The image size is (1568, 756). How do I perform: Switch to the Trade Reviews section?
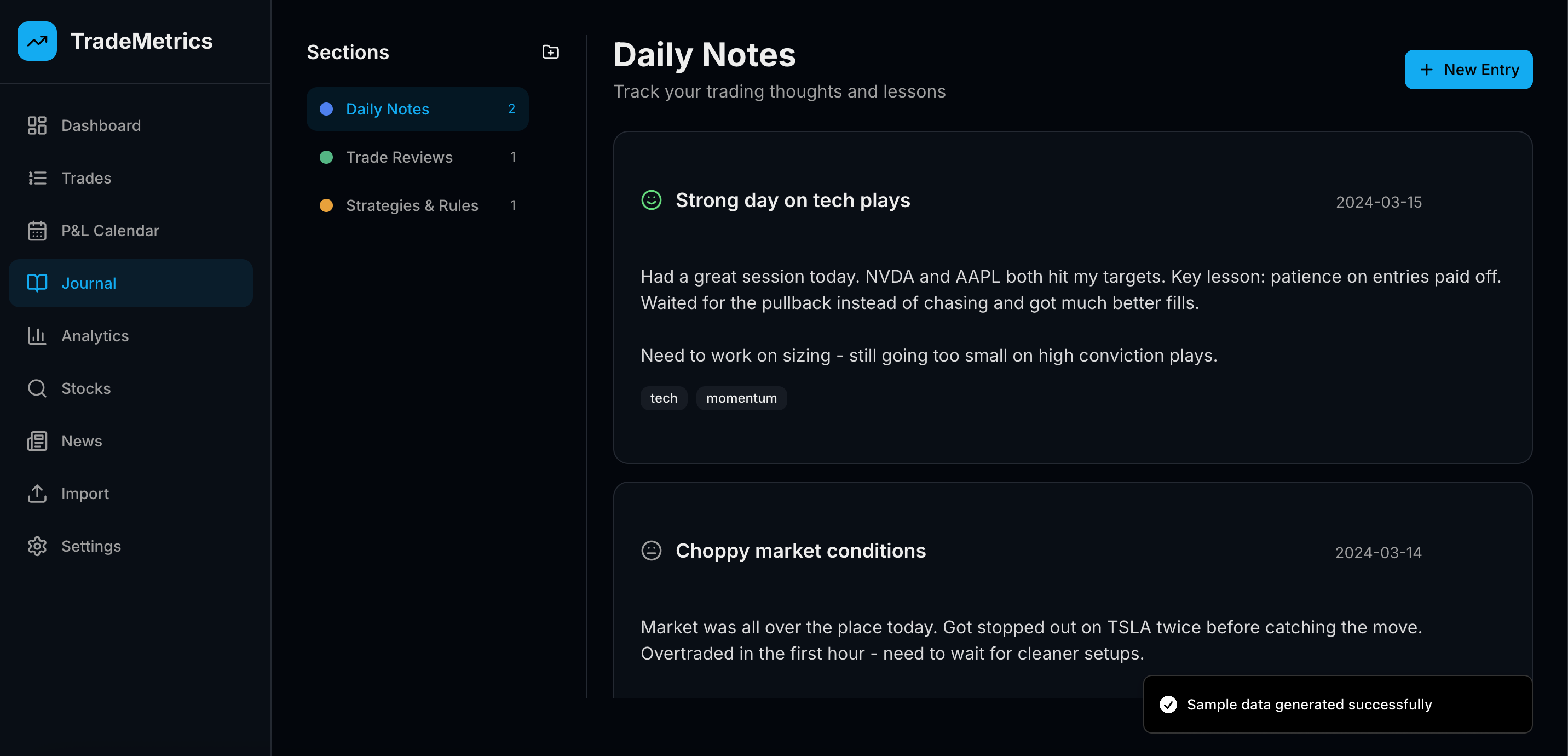click(x=400, y=157)
